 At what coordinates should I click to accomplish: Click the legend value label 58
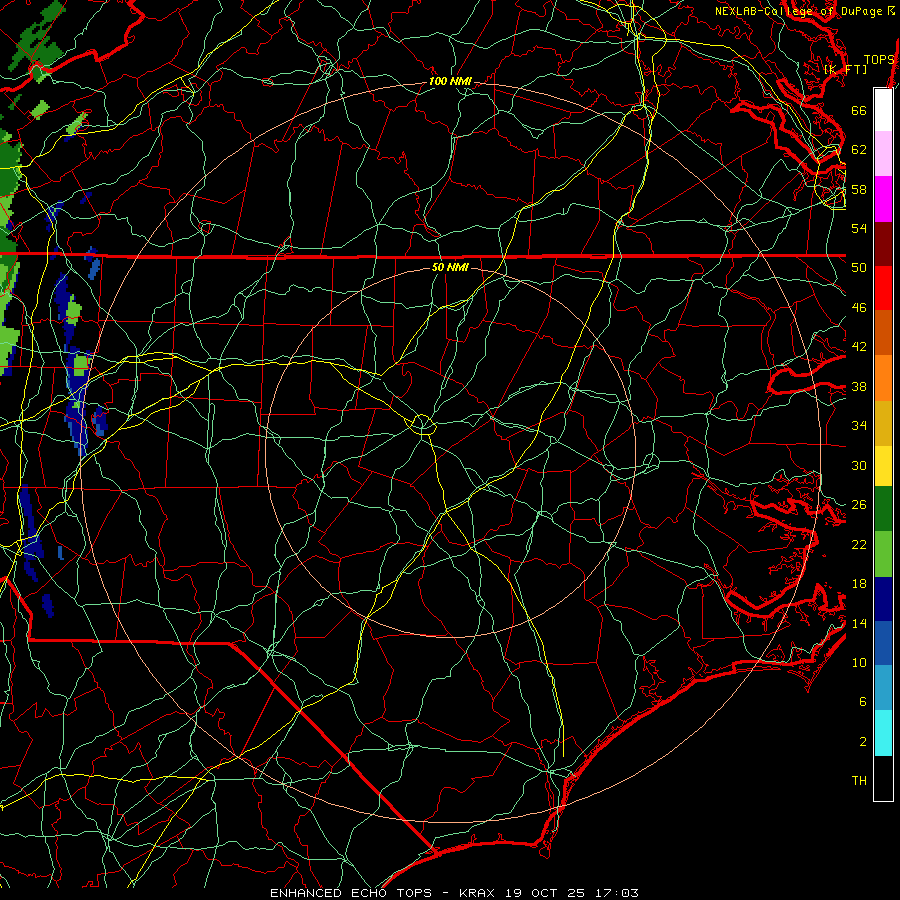point(859,189)
